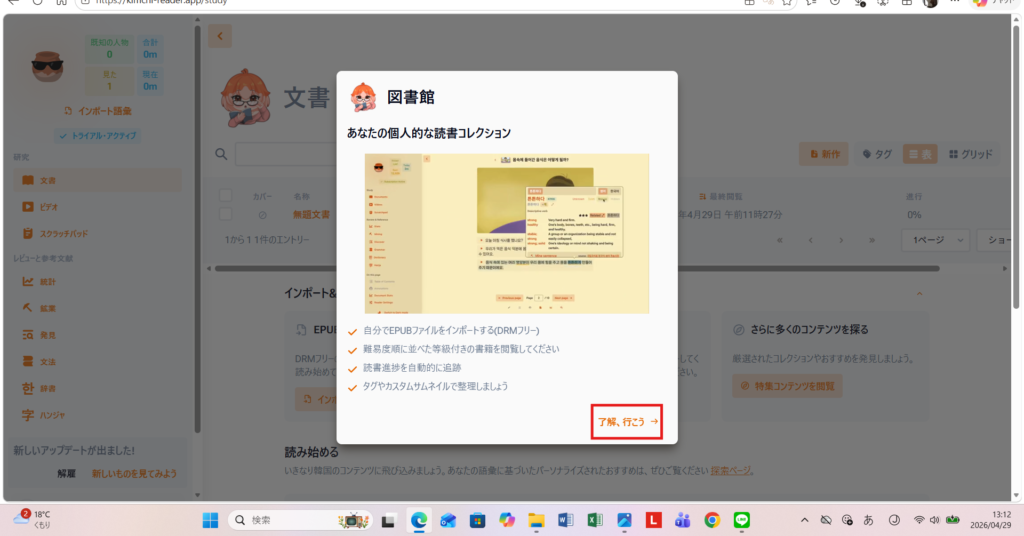Switch to グリッド grid view
Screen dimensions: 1024x536
click(x=970, y=154)
